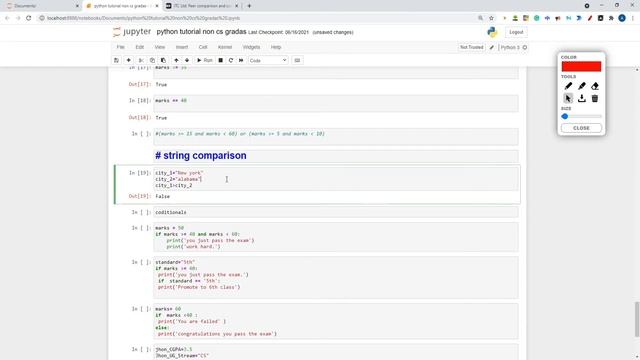Open the Chrome profile avatar
640x360 pixels.
(622, 18)
